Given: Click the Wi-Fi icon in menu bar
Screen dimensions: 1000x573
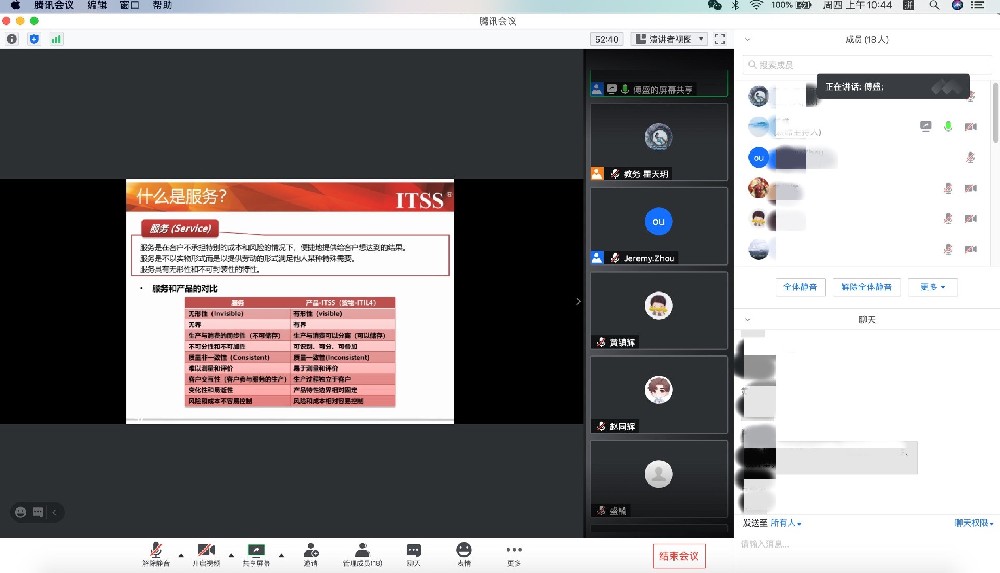Looking at the screenshot, I should [756, 5].
